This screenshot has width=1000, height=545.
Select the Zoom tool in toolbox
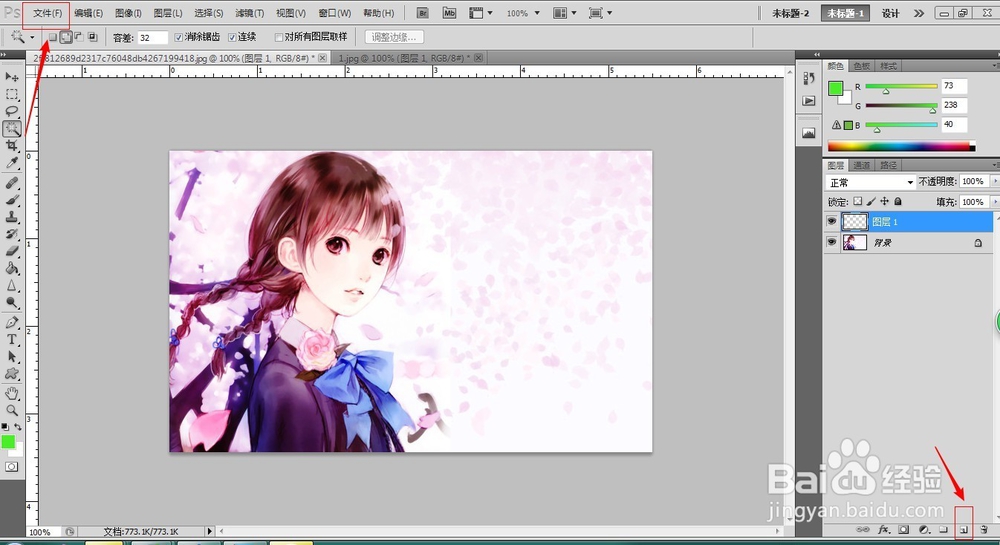click(11, 411)
